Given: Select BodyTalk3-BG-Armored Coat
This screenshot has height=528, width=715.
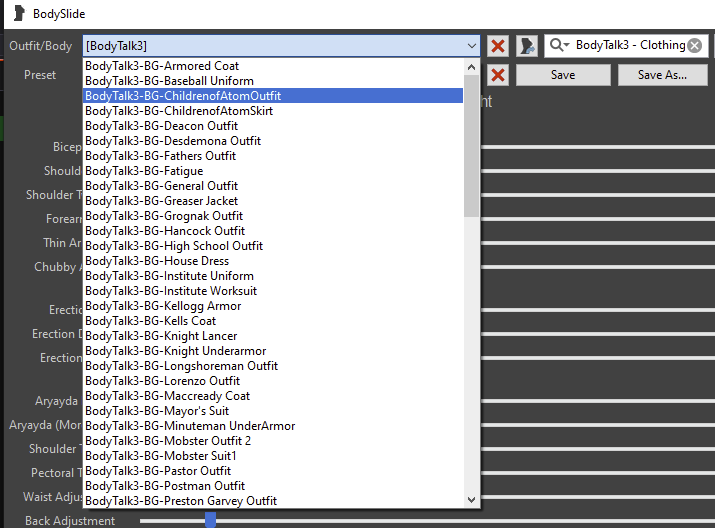Looking at the screenshot, I should coord(273,66).
